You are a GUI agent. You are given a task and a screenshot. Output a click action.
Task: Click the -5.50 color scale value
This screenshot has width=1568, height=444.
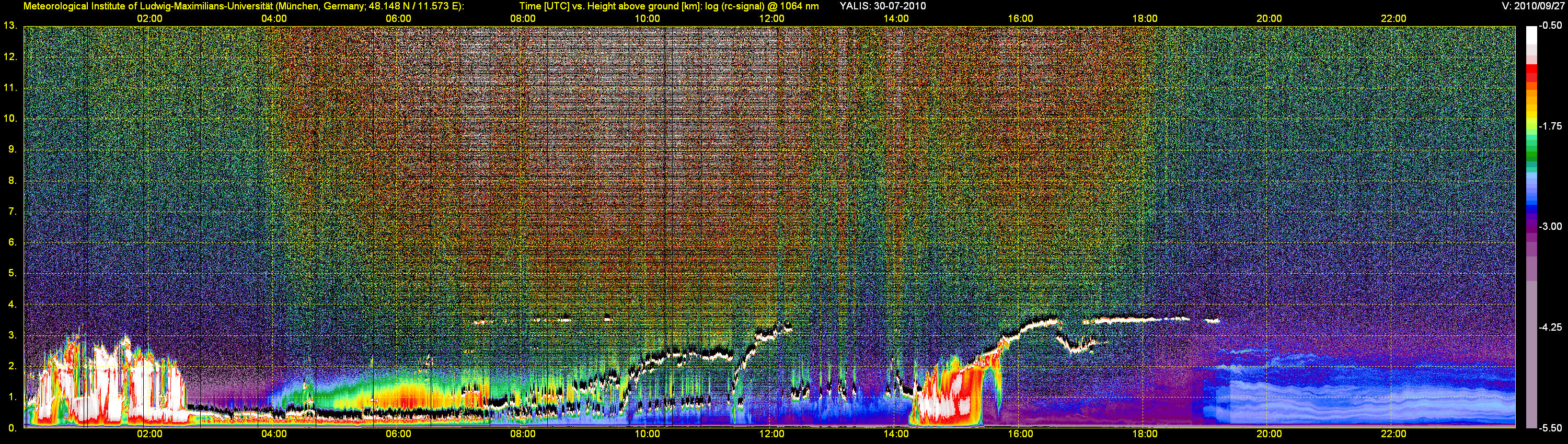(1550, 428)
